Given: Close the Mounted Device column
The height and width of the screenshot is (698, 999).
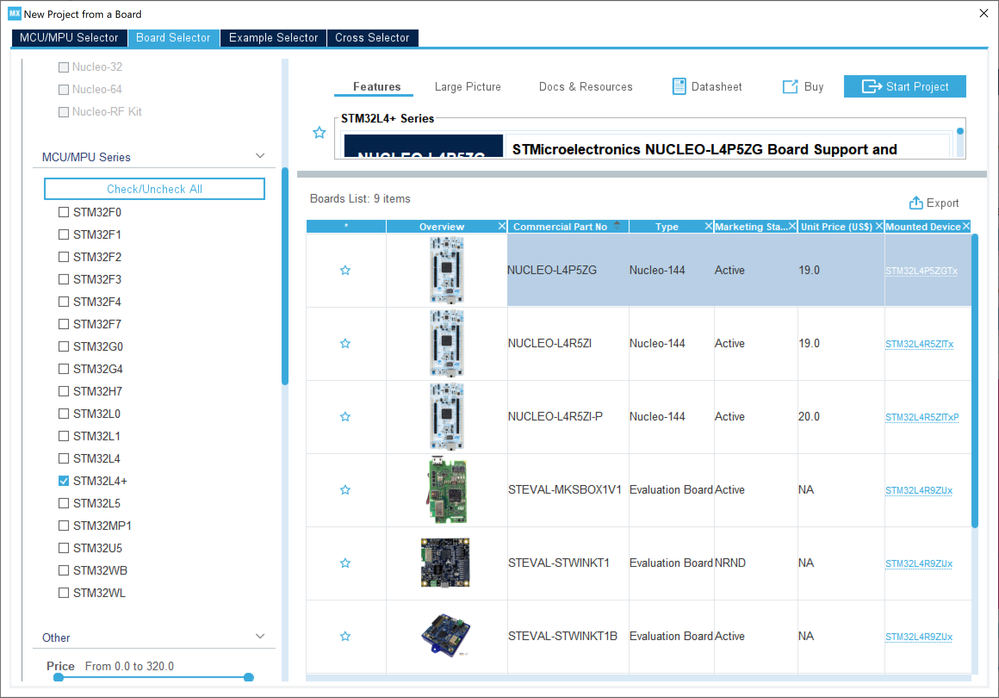Looking at the screenshot, I should 967,226.
